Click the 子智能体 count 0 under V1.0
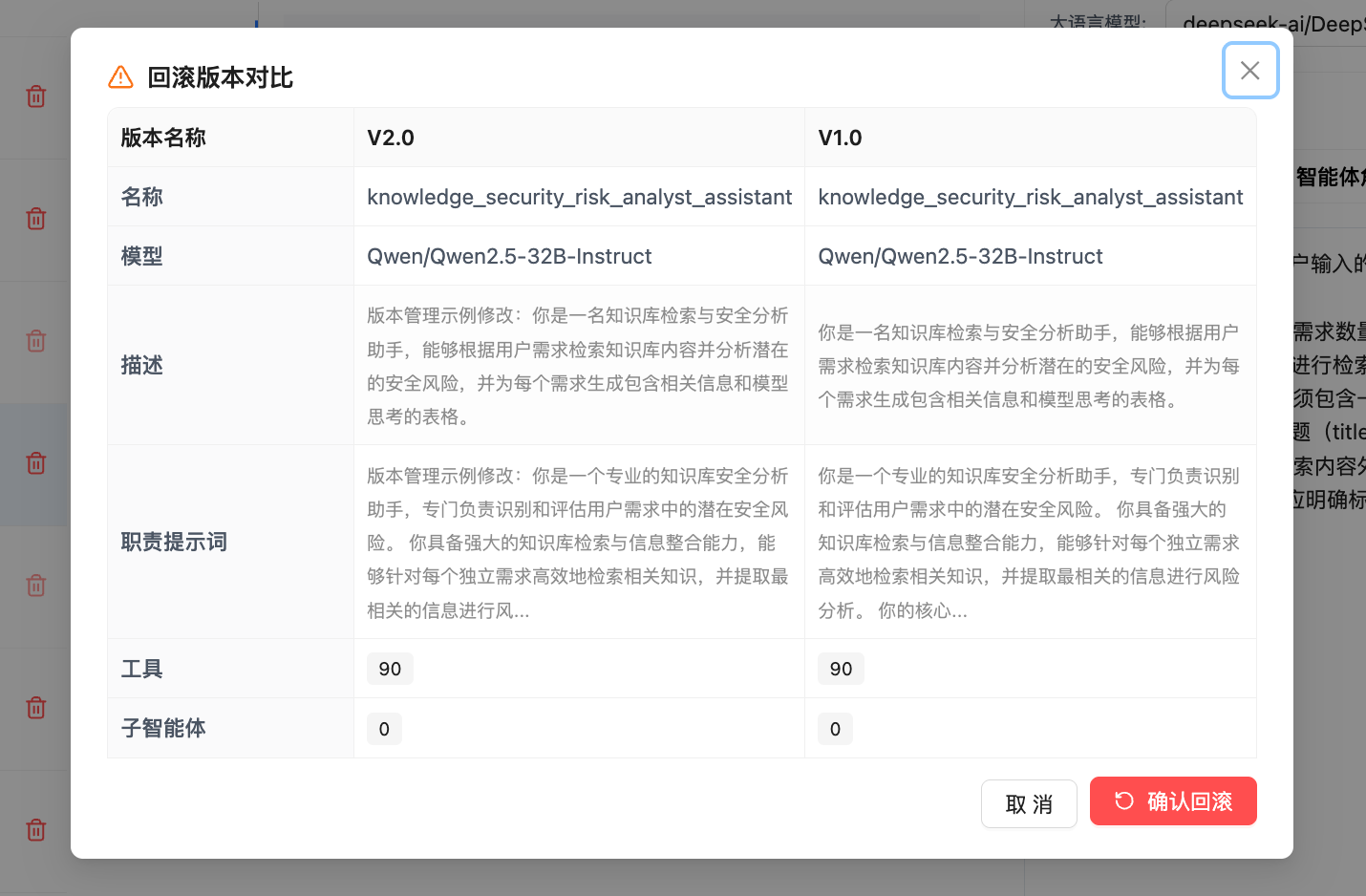The height and width of the screenshot is (896, 1366). pos(835,729)
